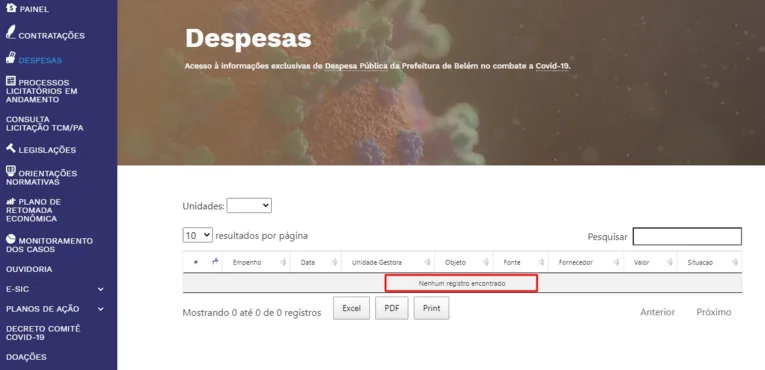Open the results per page dropdown

tap(198, 235)
